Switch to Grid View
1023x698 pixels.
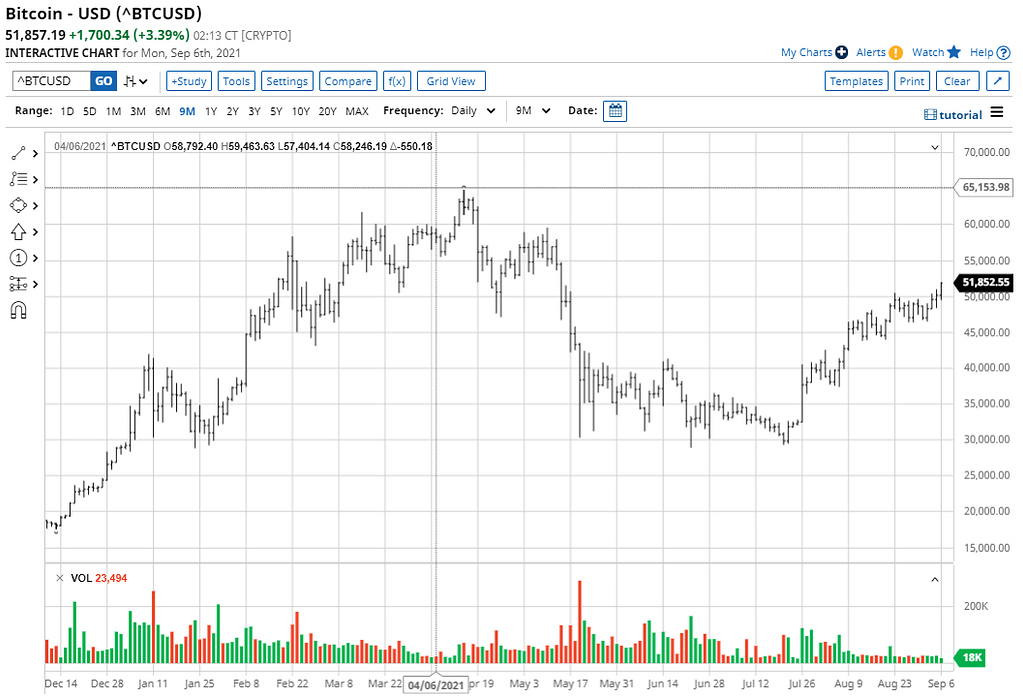point(451,81)
